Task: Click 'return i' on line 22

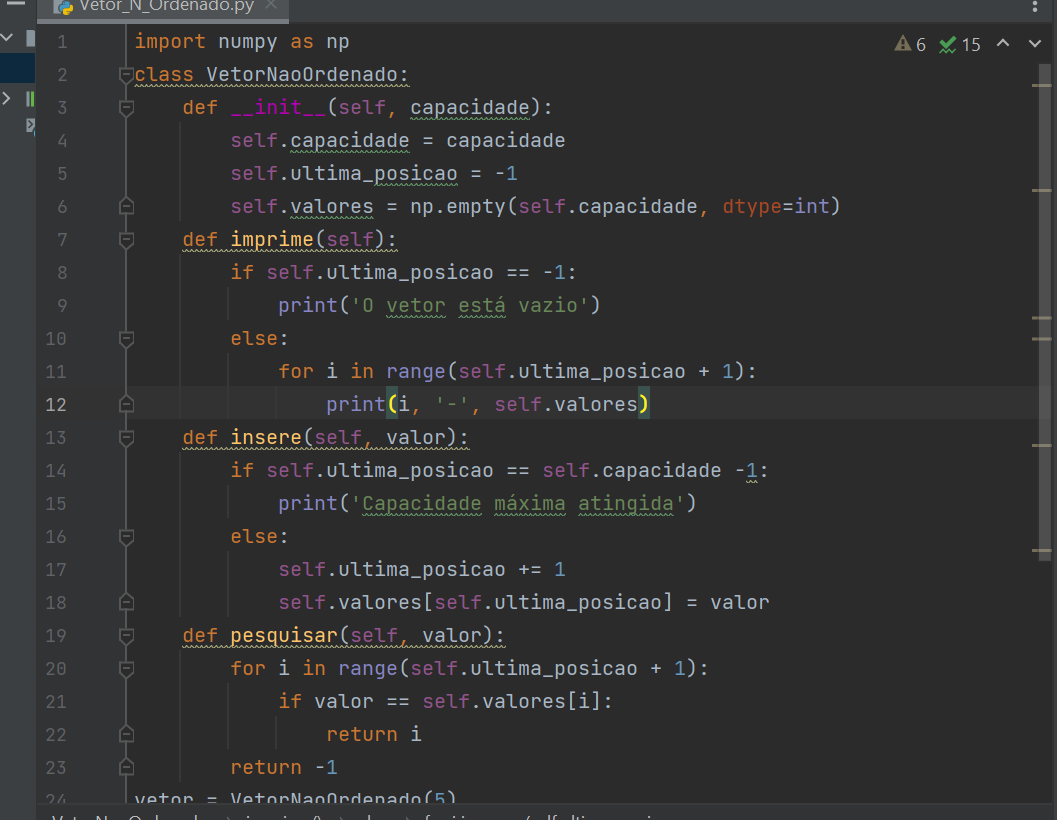Action: (x=374, y=734)
